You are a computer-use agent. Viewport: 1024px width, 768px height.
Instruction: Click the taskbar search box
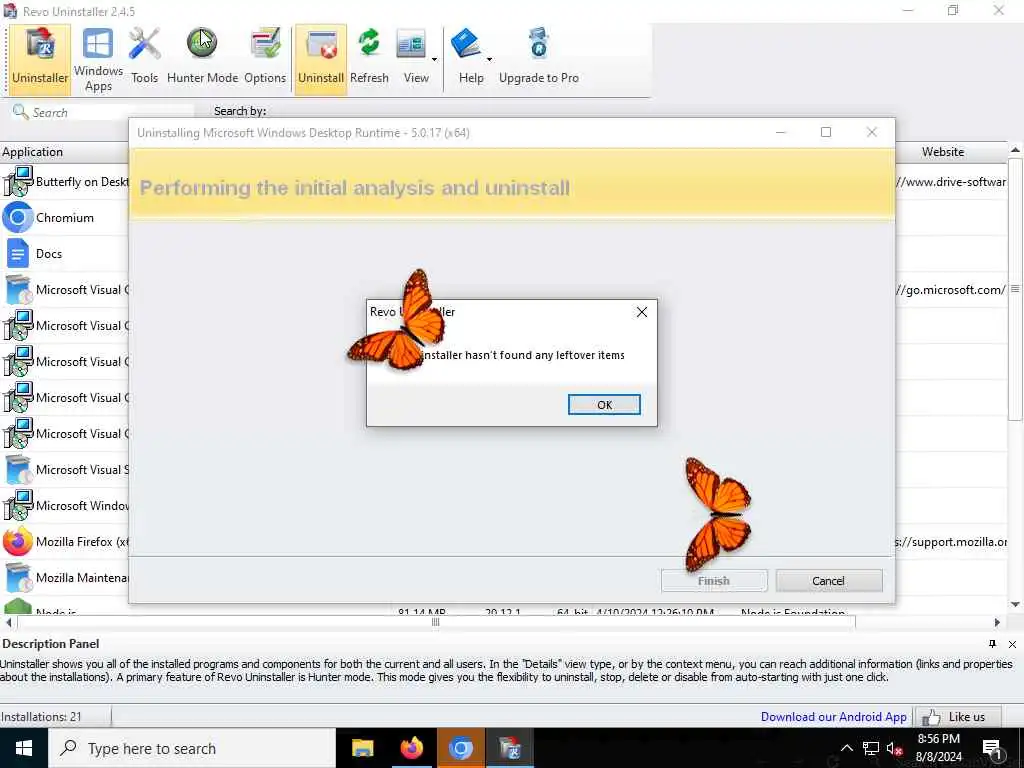(x=192, y=748)
